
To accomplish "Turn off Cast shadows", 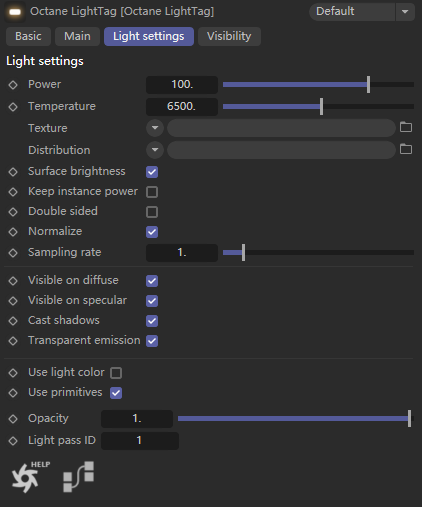I will tap(152, 321).
